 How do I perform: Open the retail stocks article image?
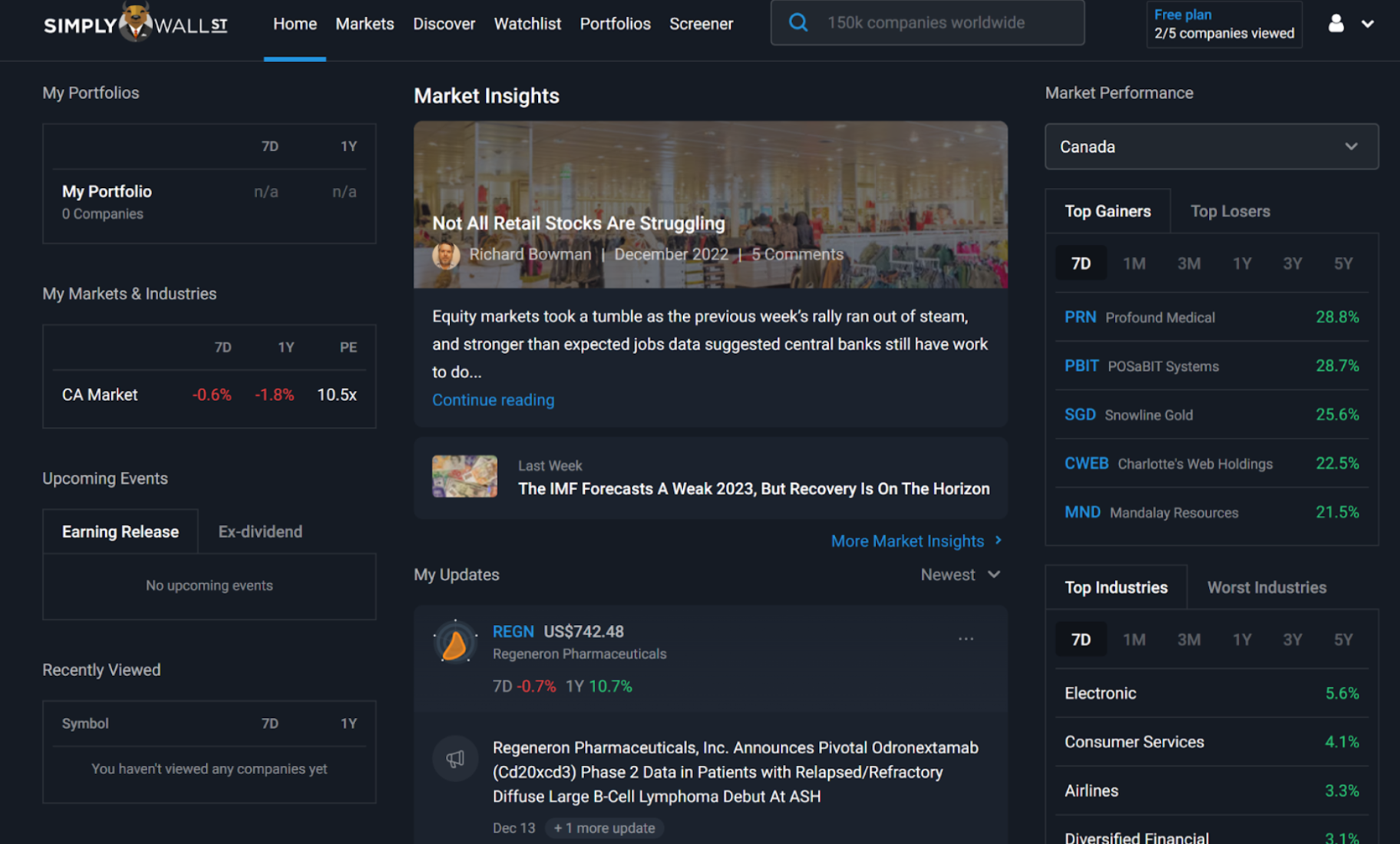pyautogui.click(x=710, y=204)
